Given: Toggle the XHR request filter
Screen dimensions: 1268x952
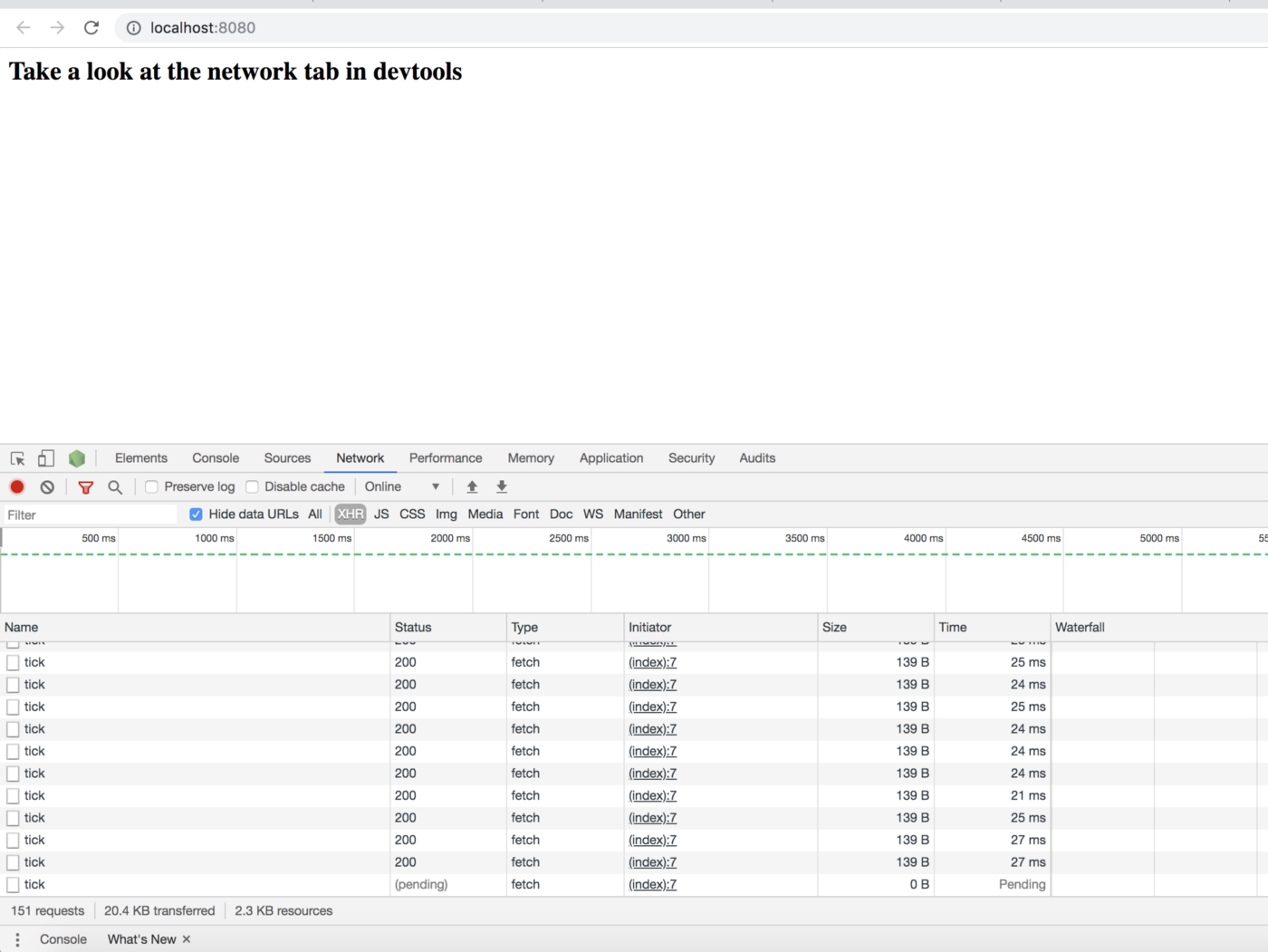Looking at the screenshot, I should point(351,514).
